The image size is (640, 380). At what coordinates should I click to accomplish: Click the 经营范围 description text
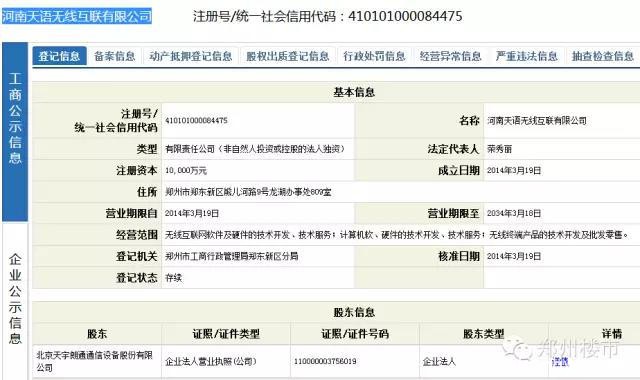click(397, 235)
